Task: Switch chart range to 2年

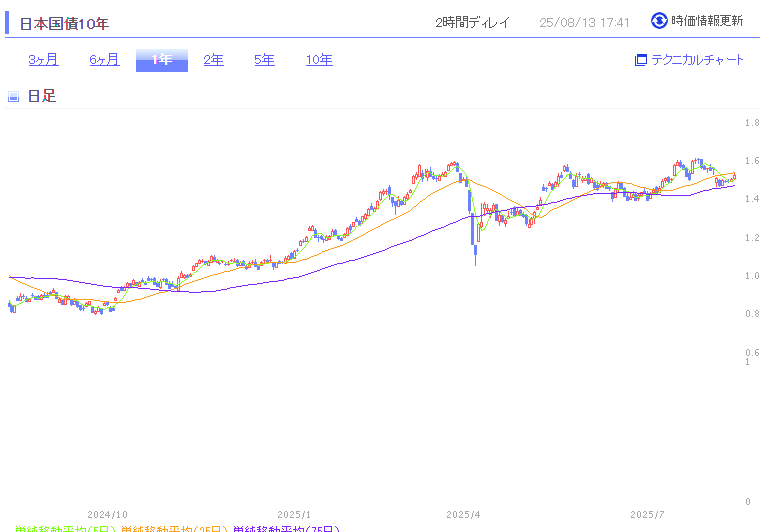Action: coord(213,60)
